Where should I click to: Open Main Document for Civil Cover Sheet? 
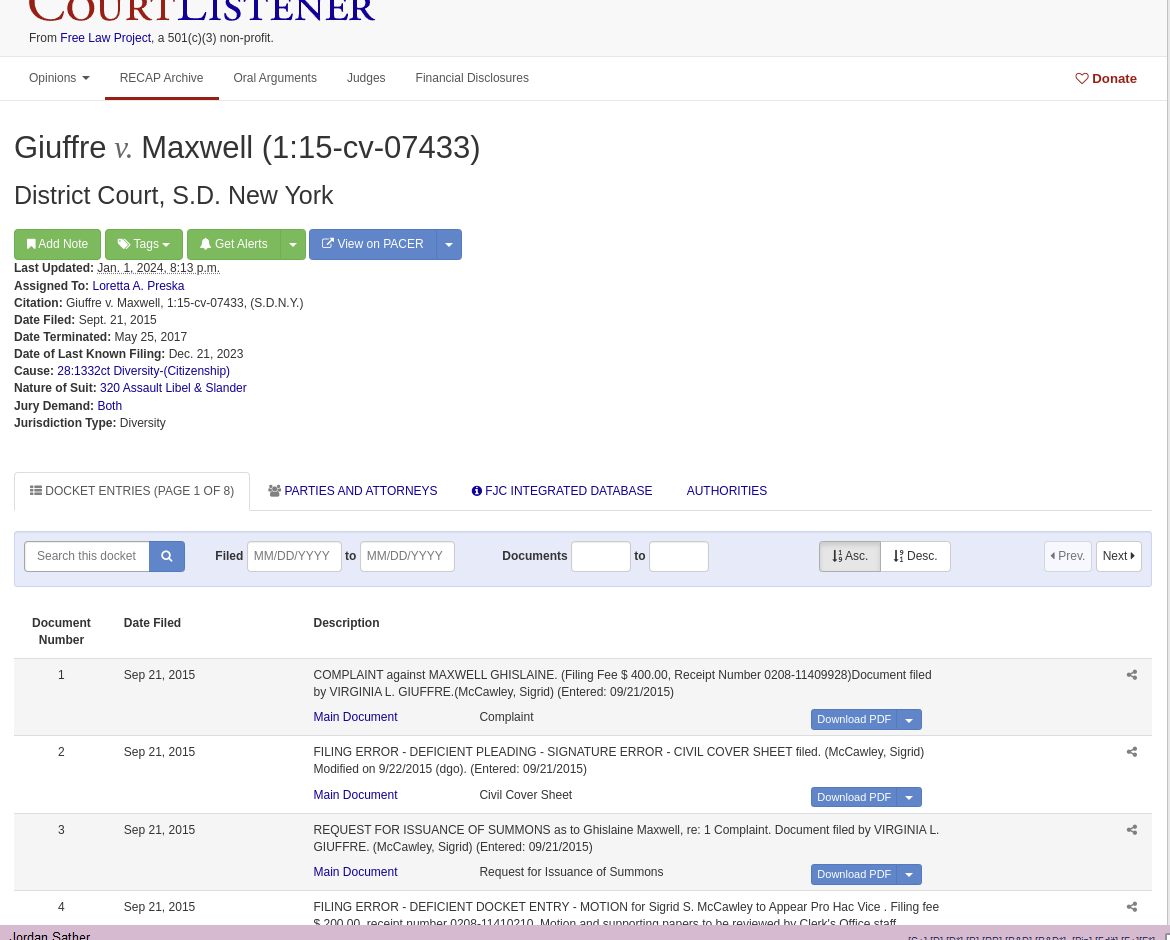click(355, 795)
